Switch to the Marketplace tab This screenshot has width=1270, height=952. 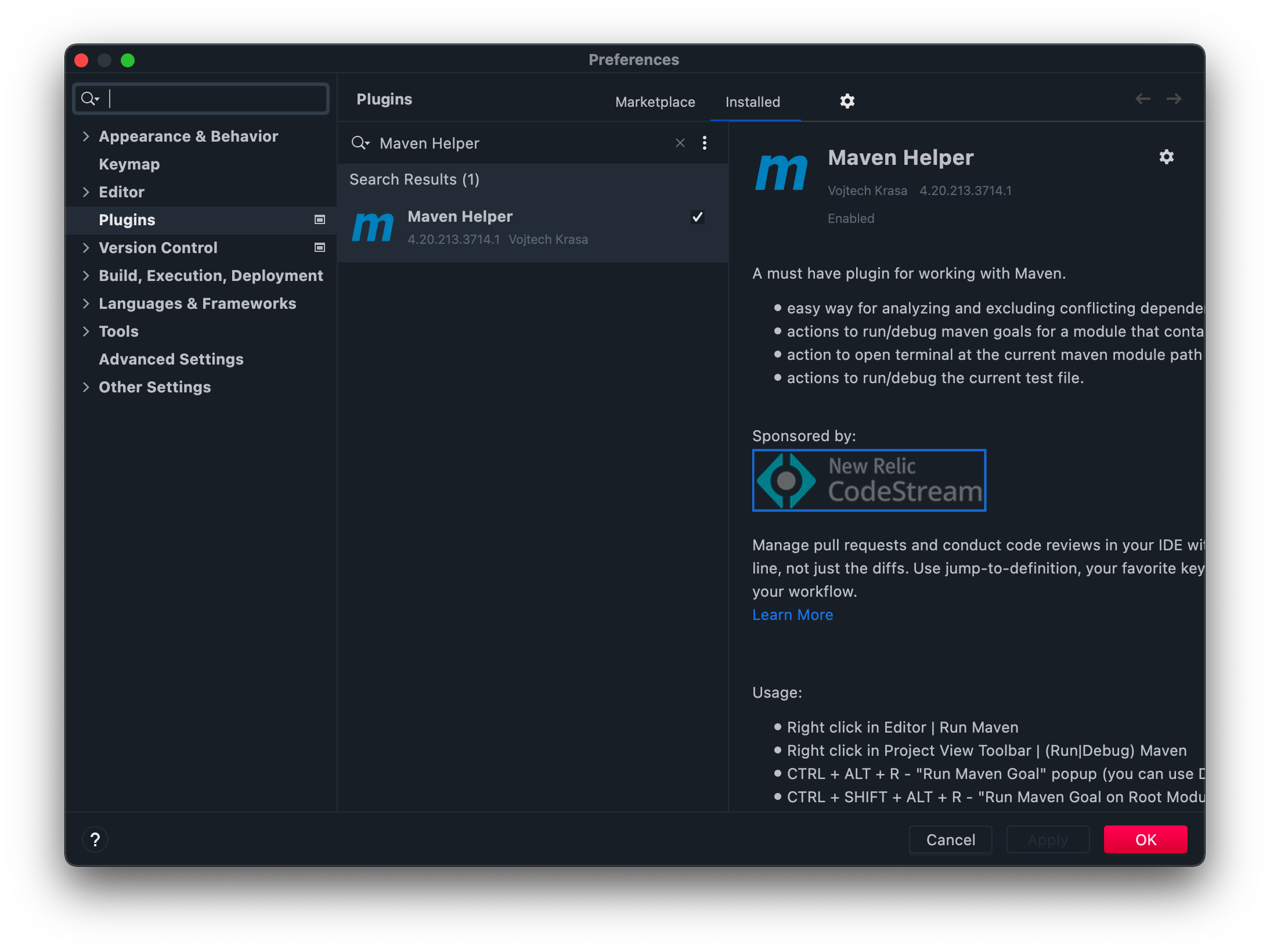coord(655,102)
